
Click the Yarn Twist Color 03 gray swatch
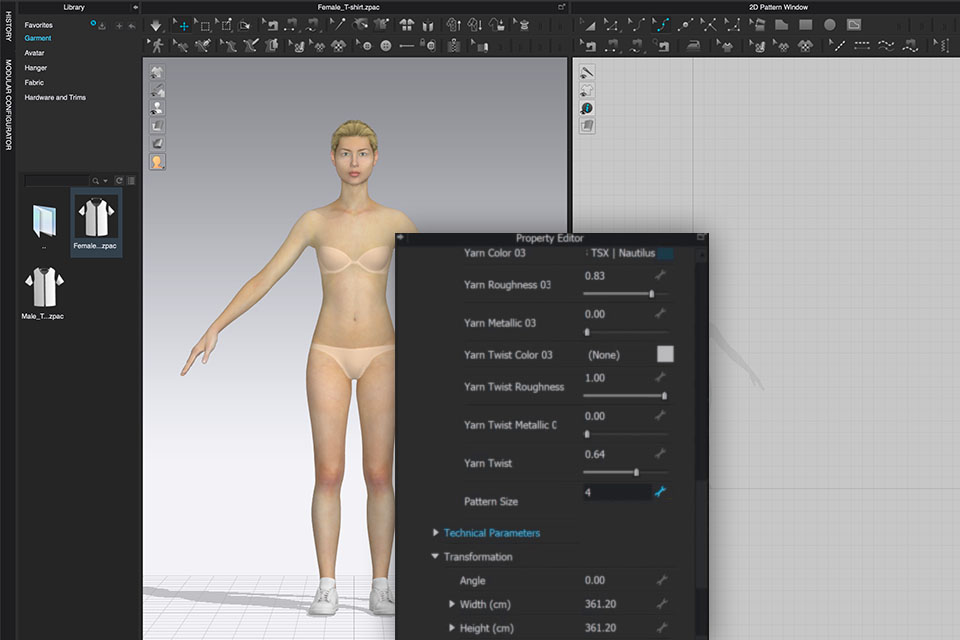coord(665,354)
